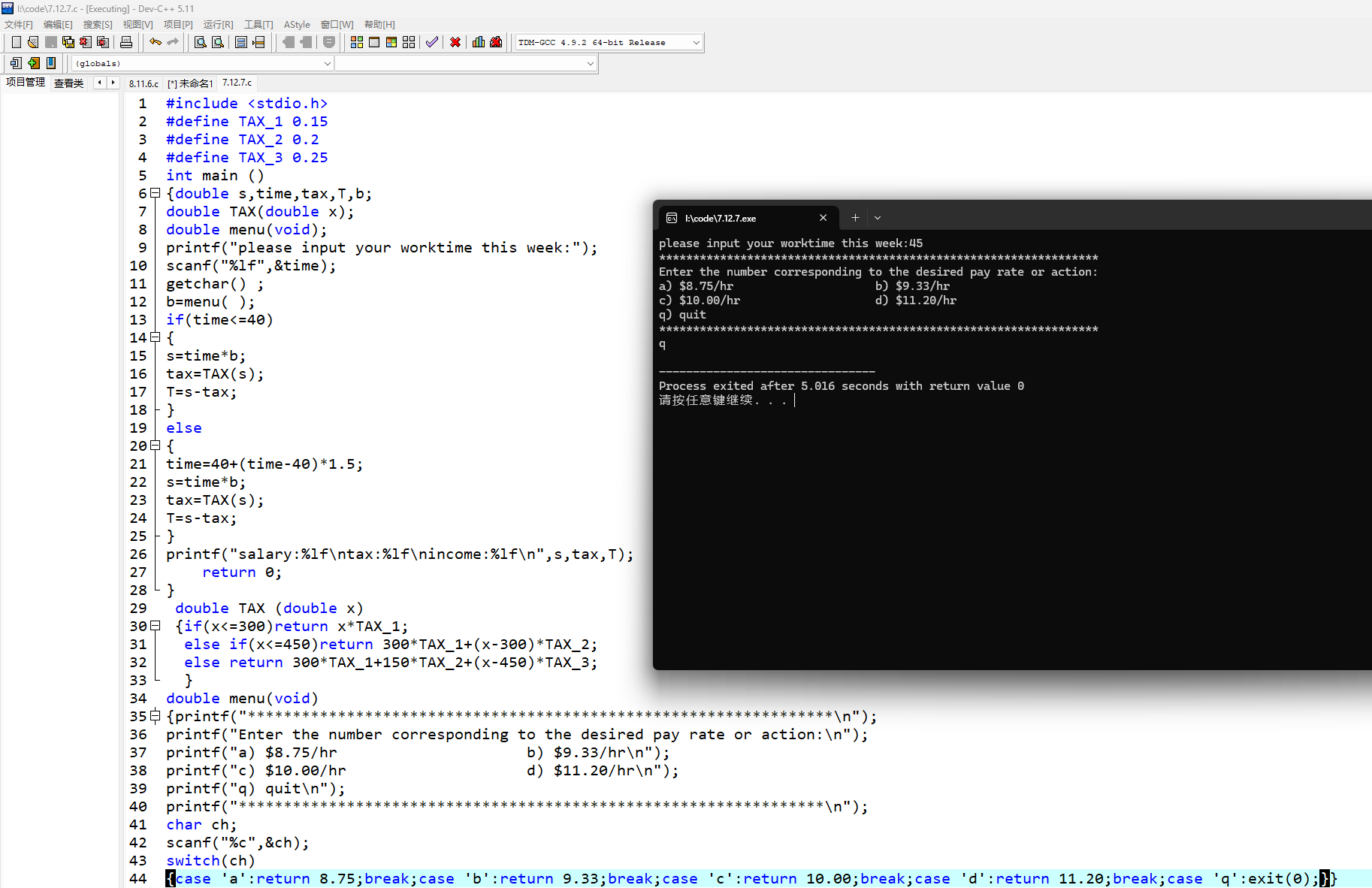Open the 视图[V] menu
Viewport: 1372px width, 888px height.
[138, 24]
